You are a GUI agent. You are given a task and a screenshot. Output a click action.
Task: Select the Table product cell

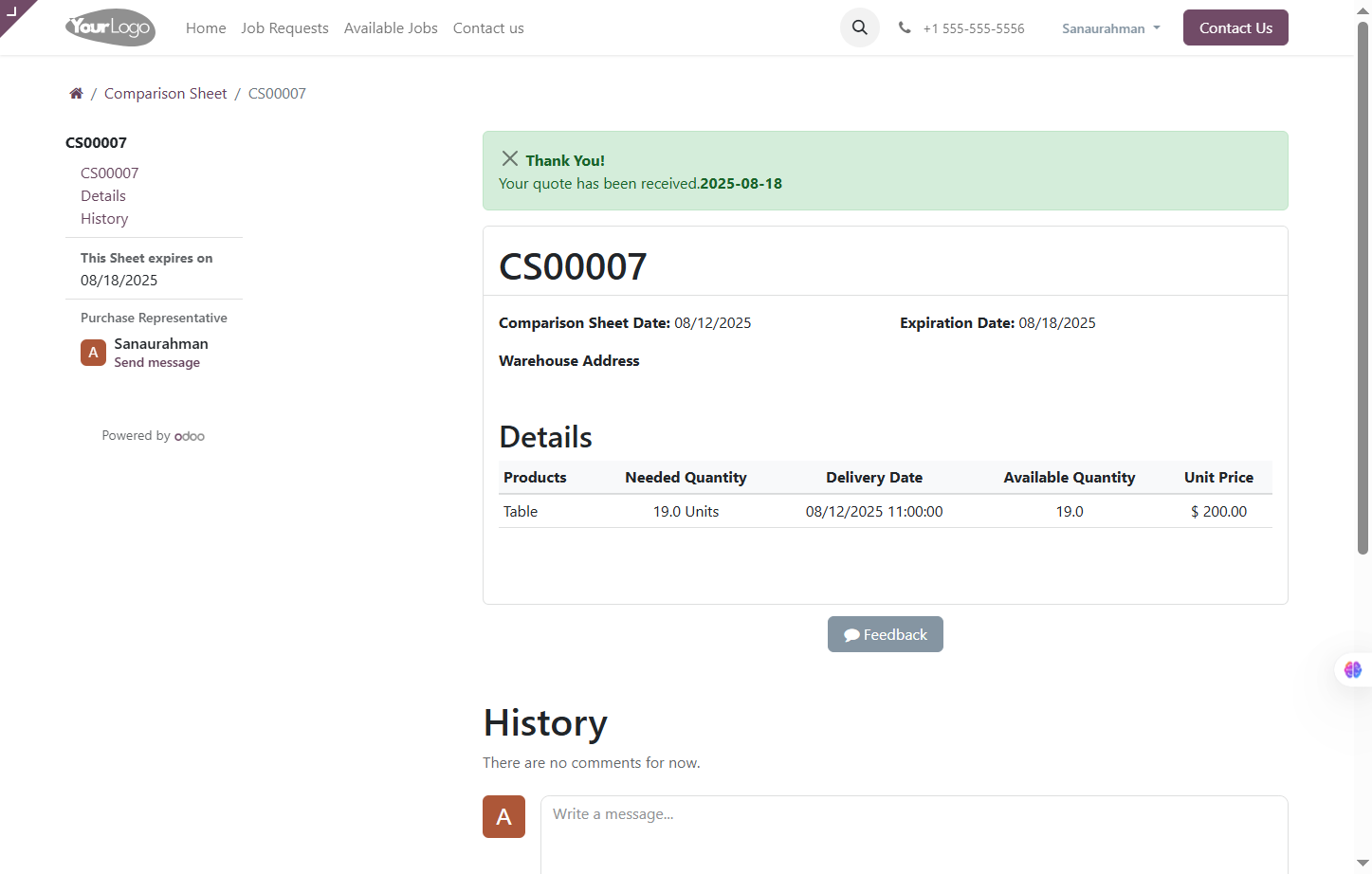(x=521, y=511)
